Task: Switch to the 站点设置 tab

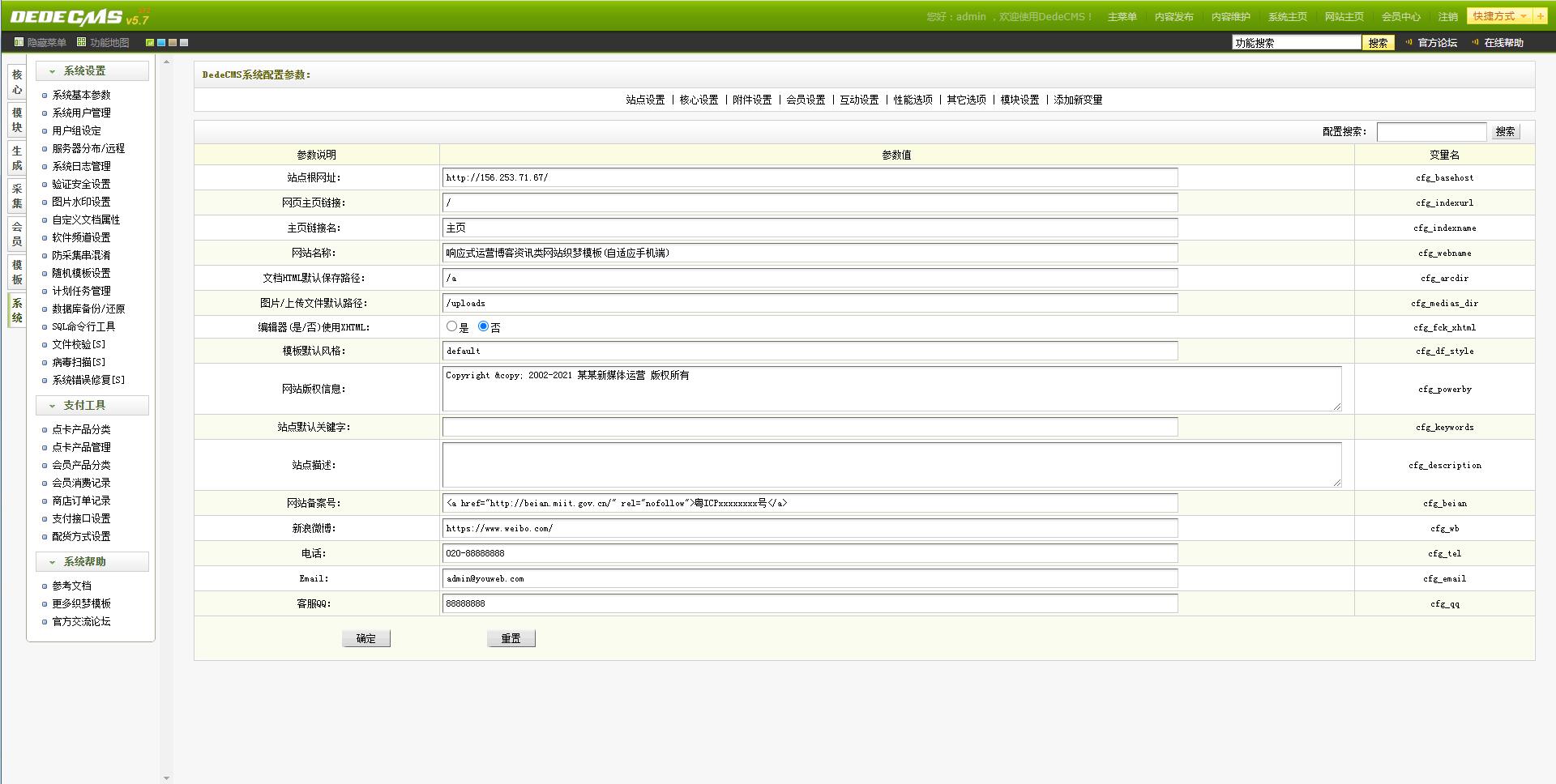Action: coord(645,100)
